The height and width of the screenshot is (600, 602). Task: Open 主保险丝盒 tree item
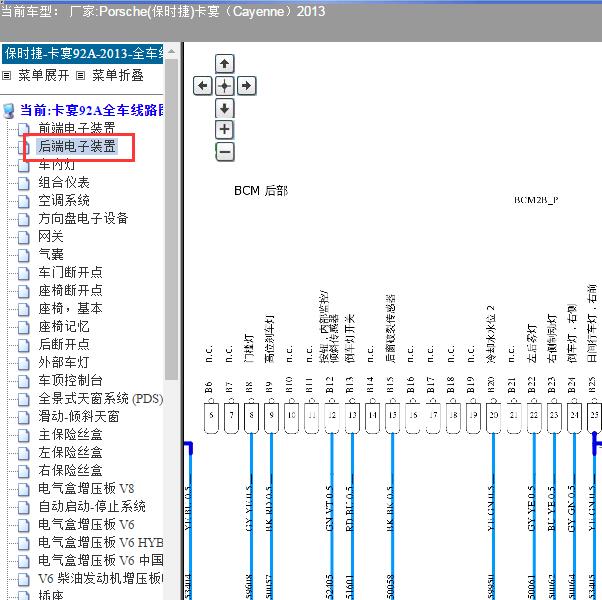point(70,435)
